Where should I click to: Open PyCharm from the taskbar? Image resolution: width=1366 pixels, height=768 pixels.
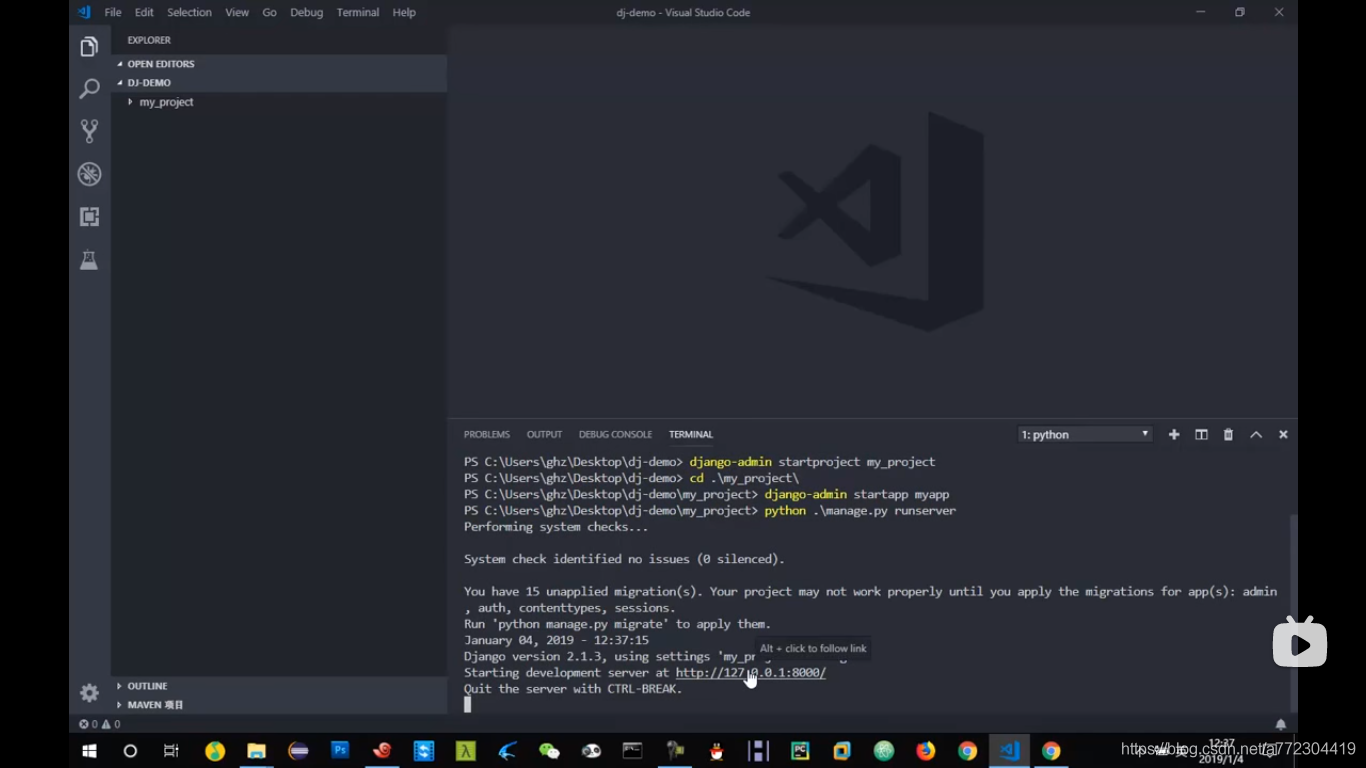click(800, 751)
